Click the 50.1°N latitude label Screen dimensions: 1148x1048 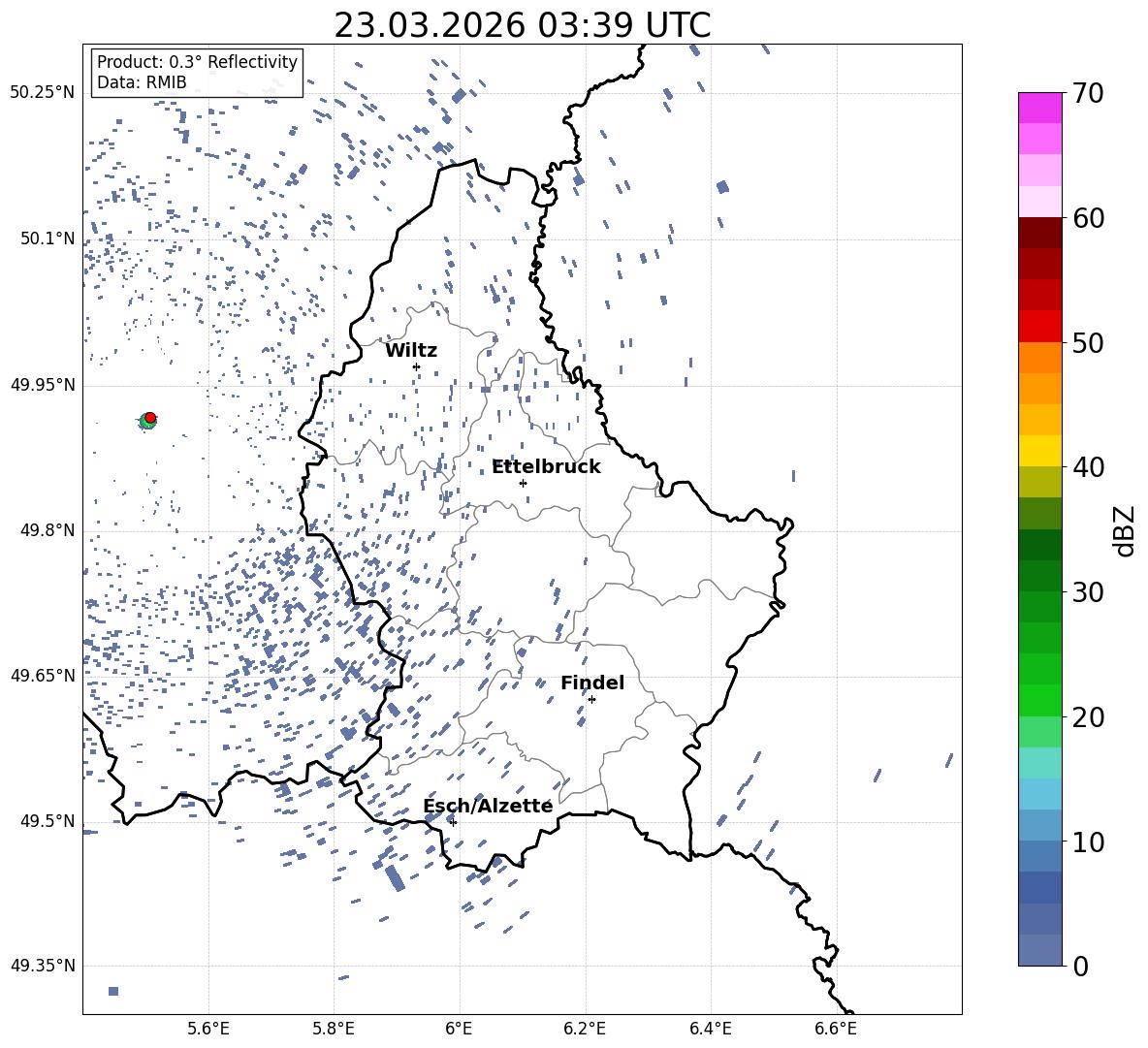47,238
